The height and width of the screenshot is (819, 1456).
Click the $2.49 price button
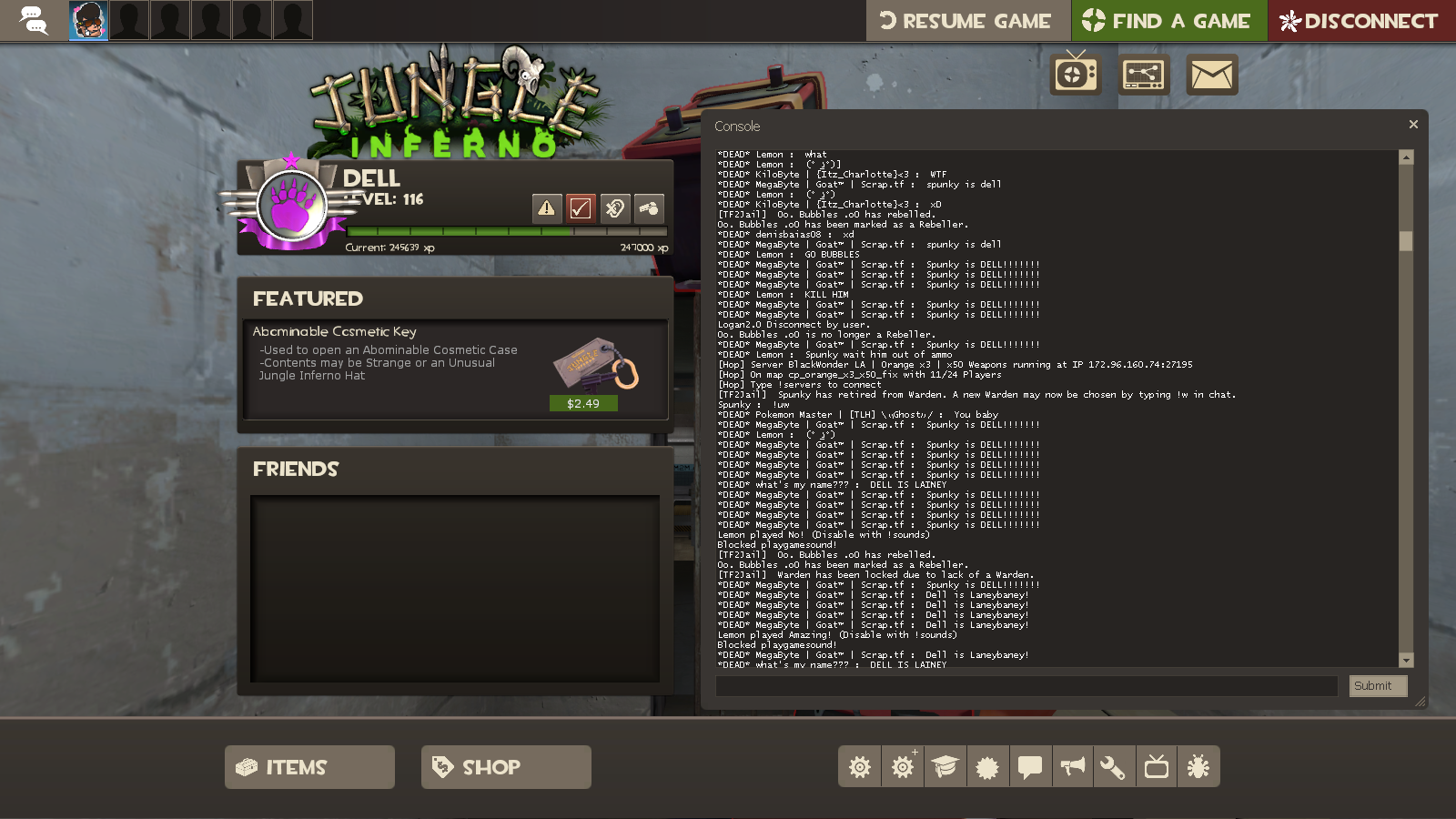(583, 403)
